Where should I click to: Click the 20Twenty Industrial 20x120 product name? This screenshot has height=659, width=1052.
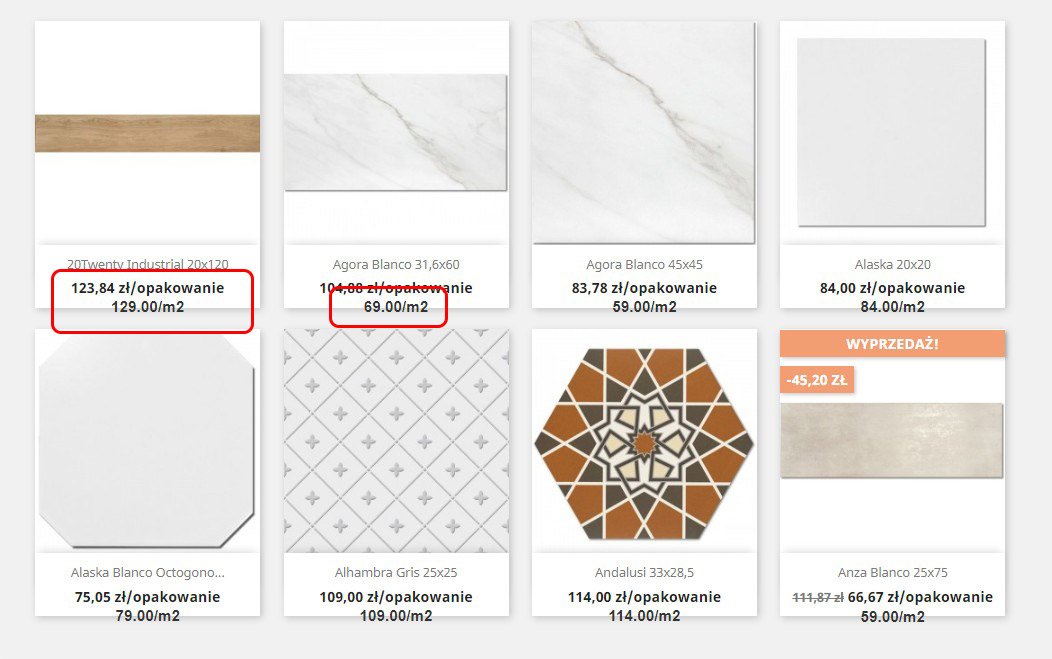(148, 264)
